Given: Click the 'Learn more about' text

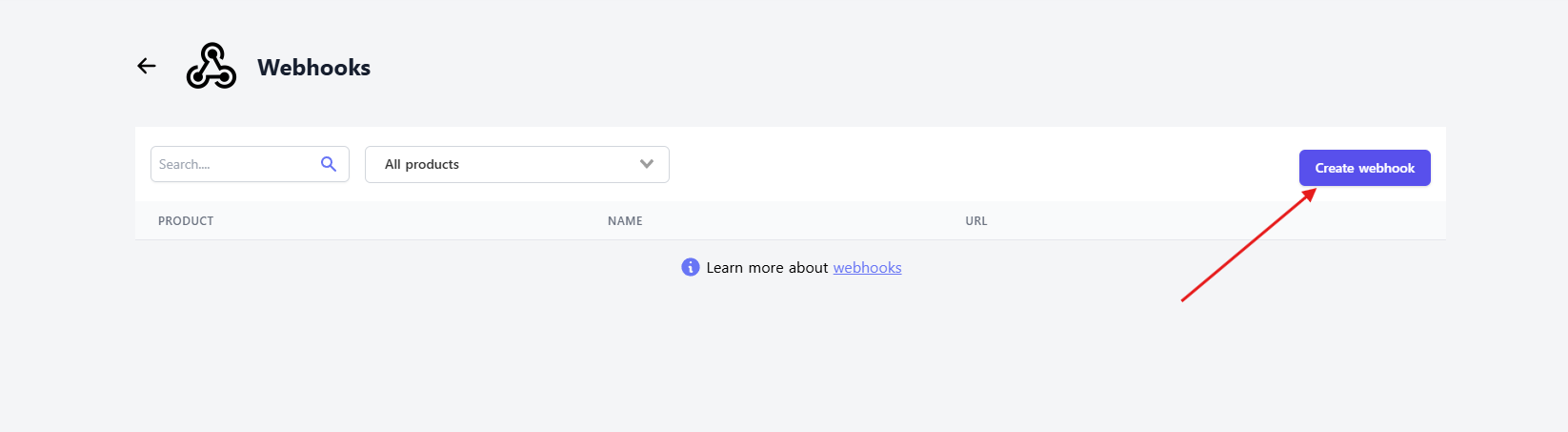Looking at the screenshot, I should (767, 268).
